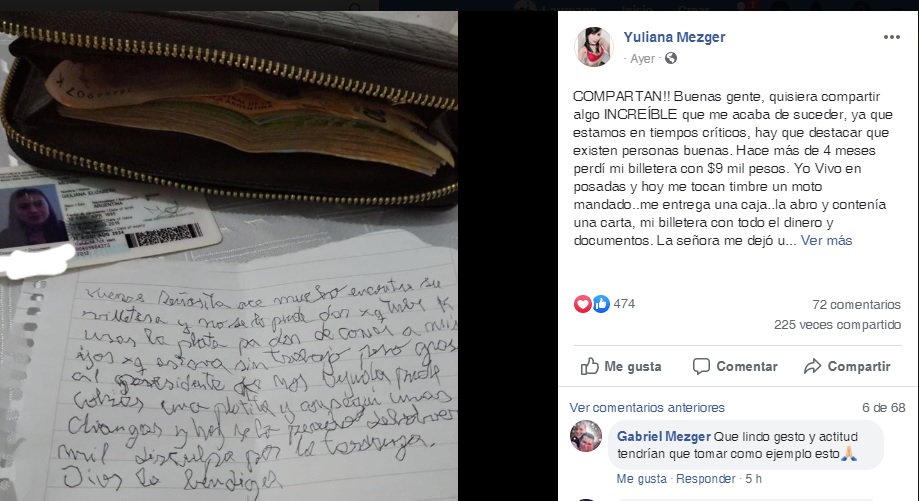Open Gabriel Mezger's avatar
919x501 pixels.
tap(586, 436)
